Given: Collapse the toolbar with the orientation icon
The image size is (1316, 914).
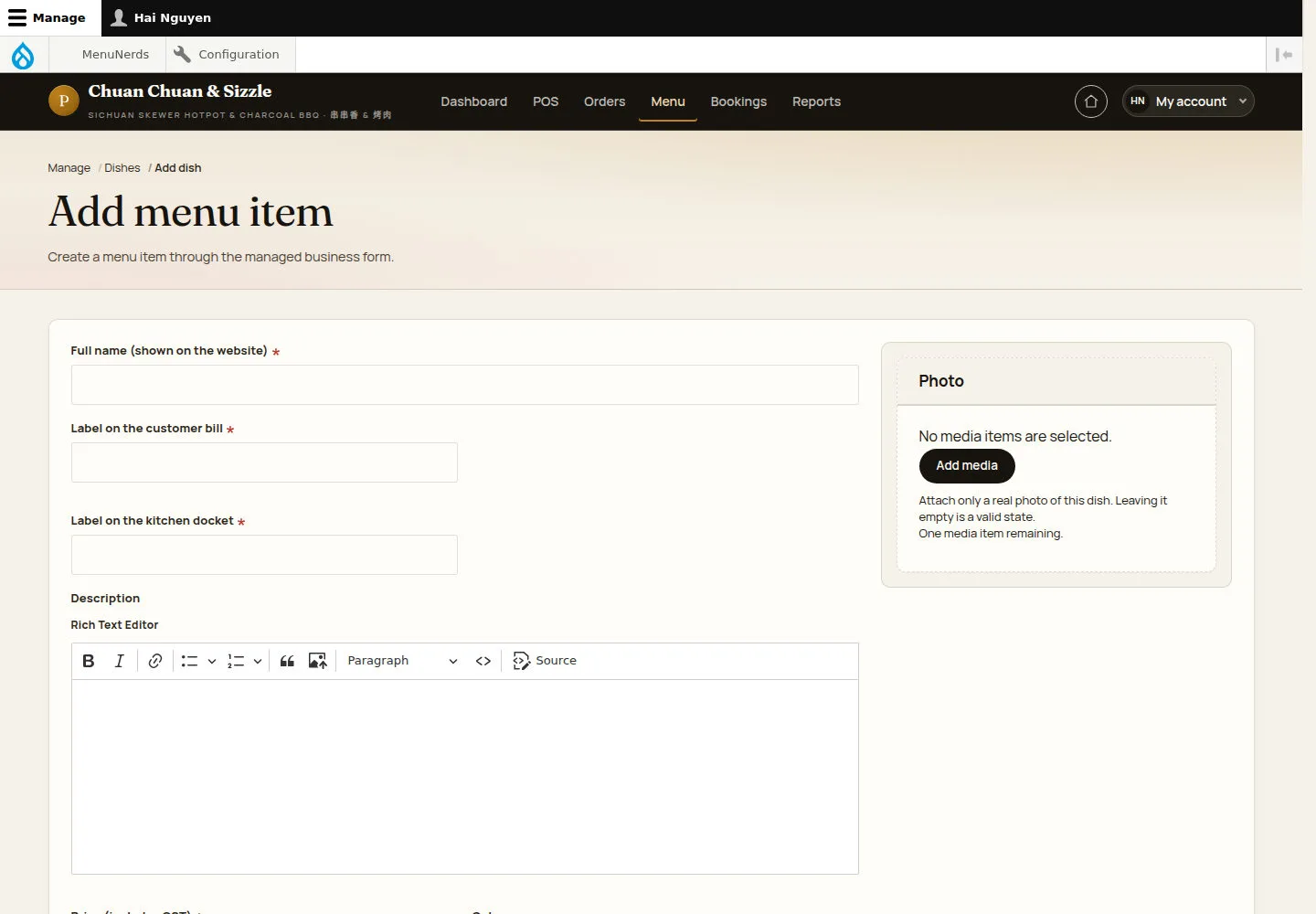Looking at the screenshot, I should pyautogui.click(x=1284, y=55).
